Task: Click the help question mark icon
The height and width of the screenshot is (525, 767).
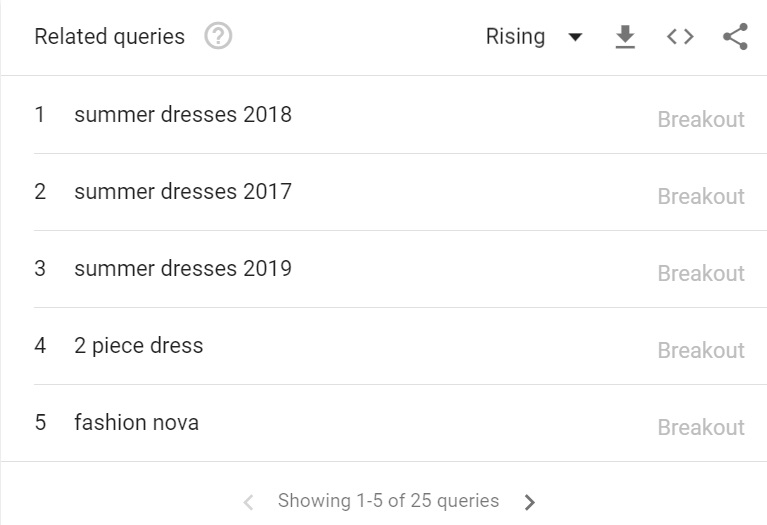Action: 218,36
